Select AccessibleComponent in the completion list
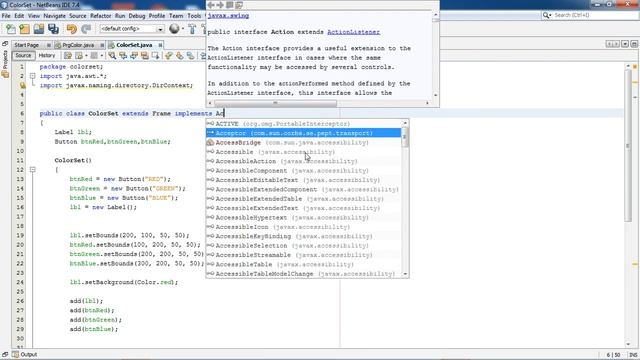Viewport: 640px width, 360px height. point(304,171)
